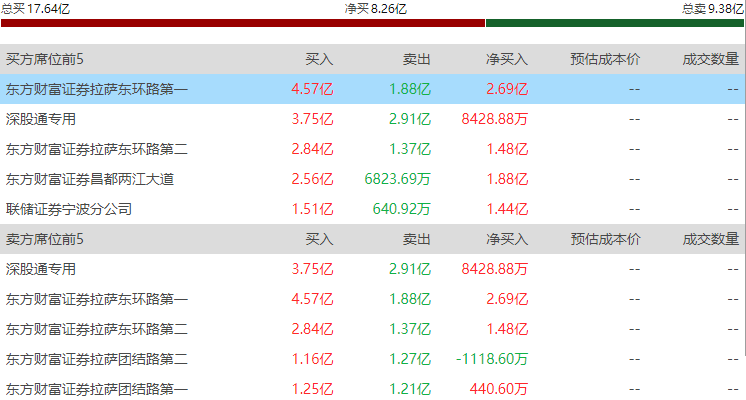Select the 东方财富证券拉萨团结路第二 seat name
Screen dimensions: 746x400
pos(97,359)
